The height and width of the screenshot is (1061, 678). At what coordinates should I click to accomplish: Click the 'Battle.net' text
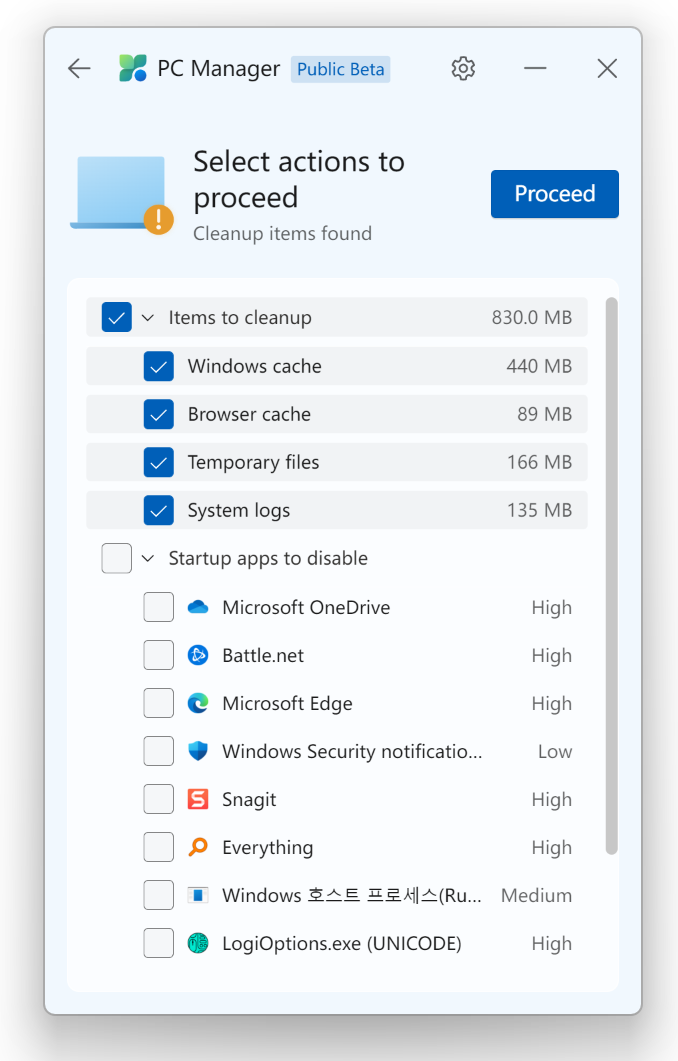tap(263, 655)
